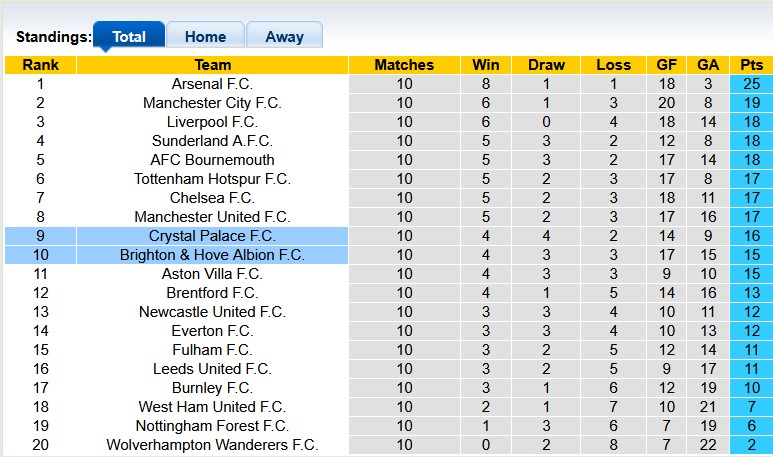
Task: Open AFC Bournemouth team entry
Action: click(212, 160)
